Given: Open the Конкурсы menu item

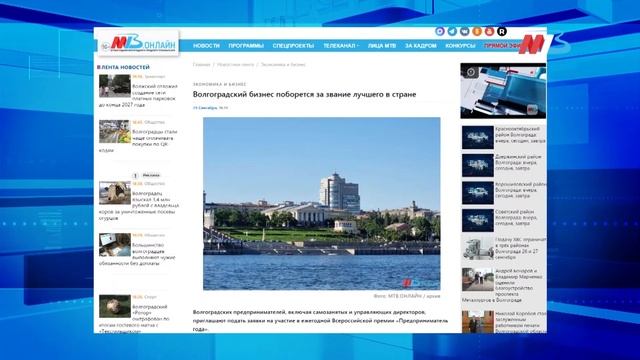Looking at the screenshot, I should pyautogui.click(x=460, y=46).
